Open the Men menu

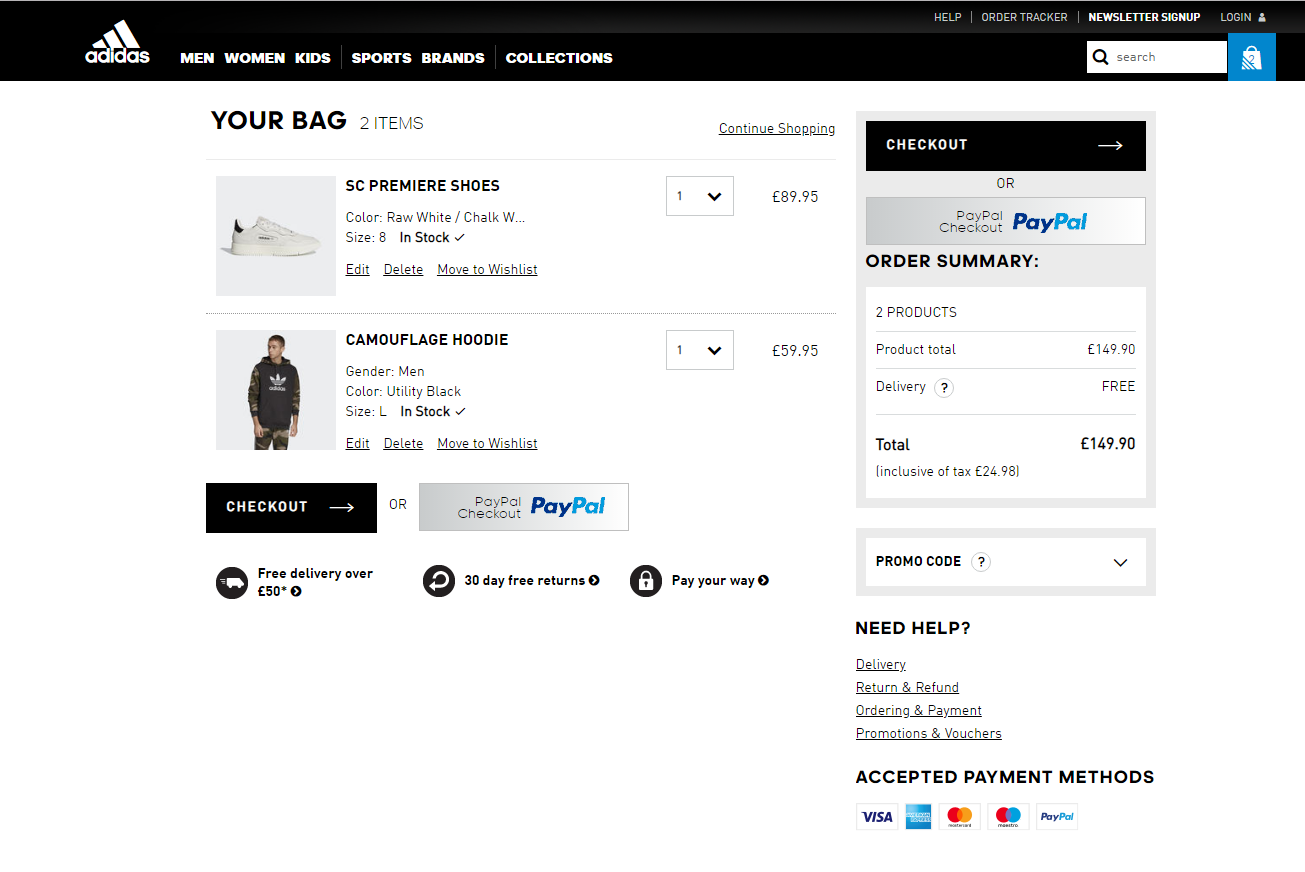click(x=197, y=58)
